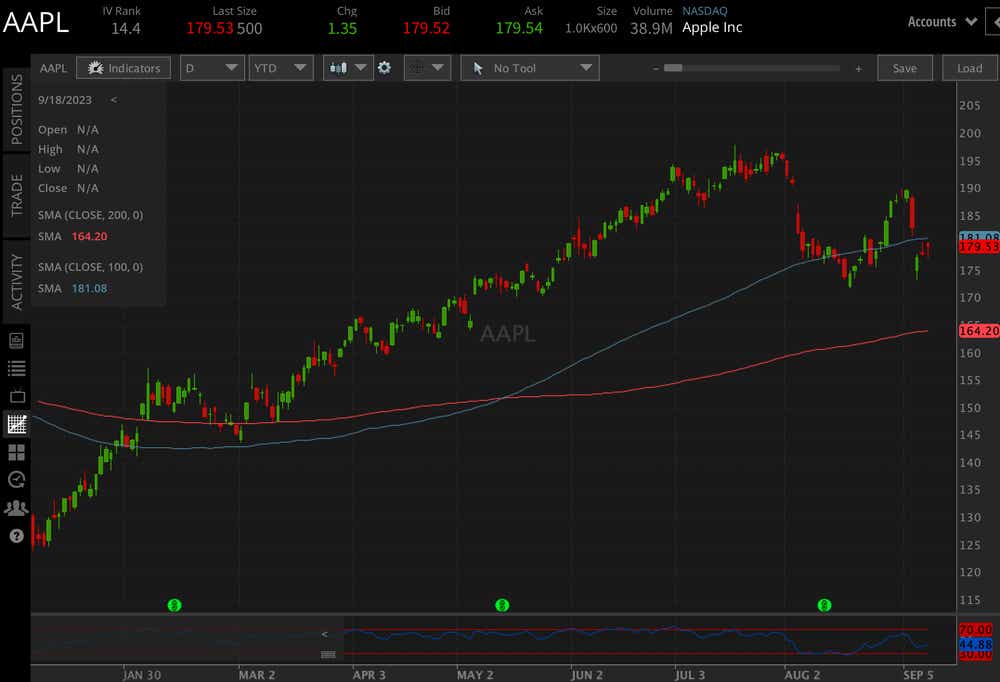Click the Volume value 38.9M
Image resolution: width=1000 pixels, height=682 pixels.
651,28
